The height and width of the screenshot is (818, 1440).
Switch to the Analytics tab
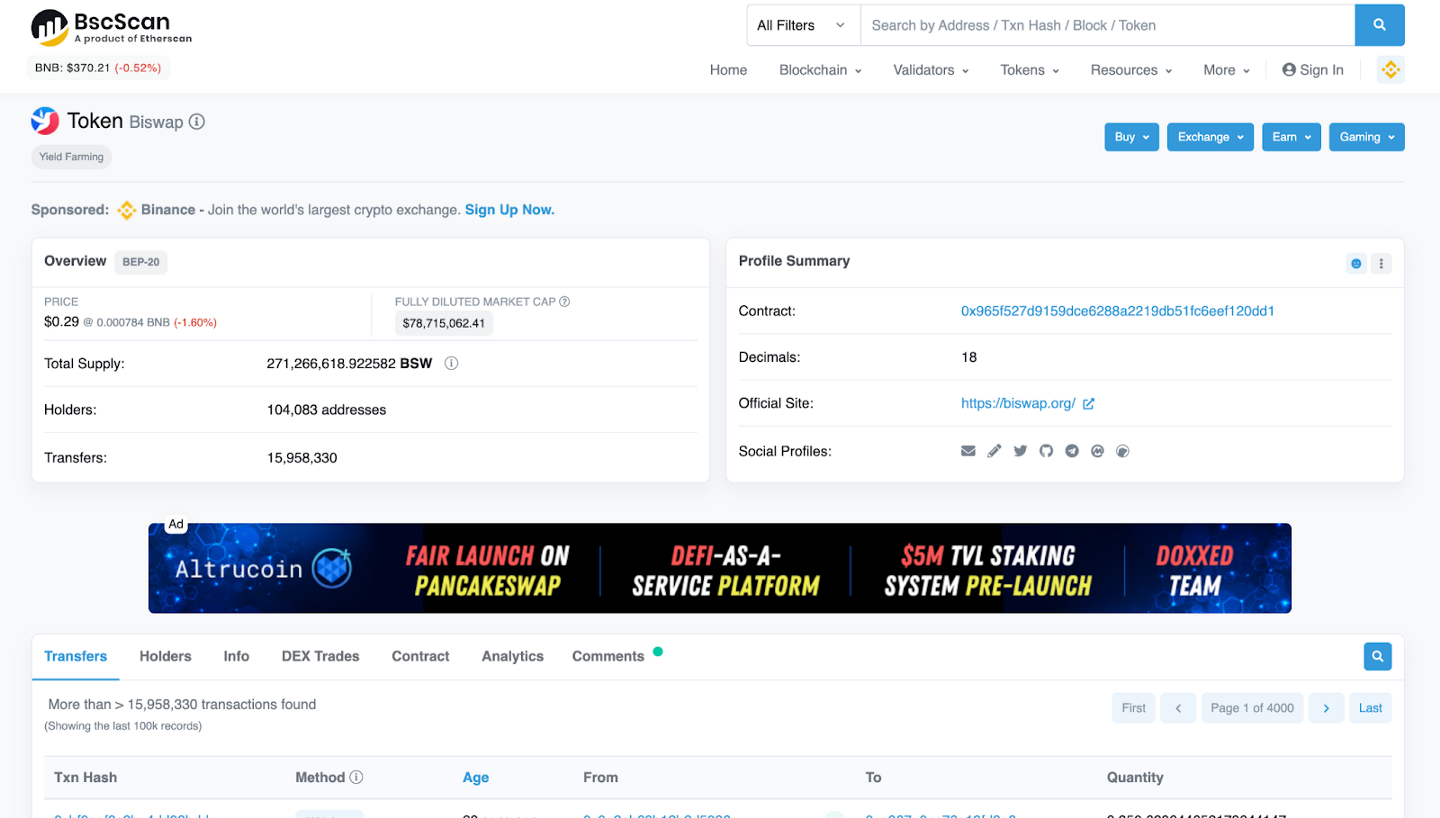[513, 656]
